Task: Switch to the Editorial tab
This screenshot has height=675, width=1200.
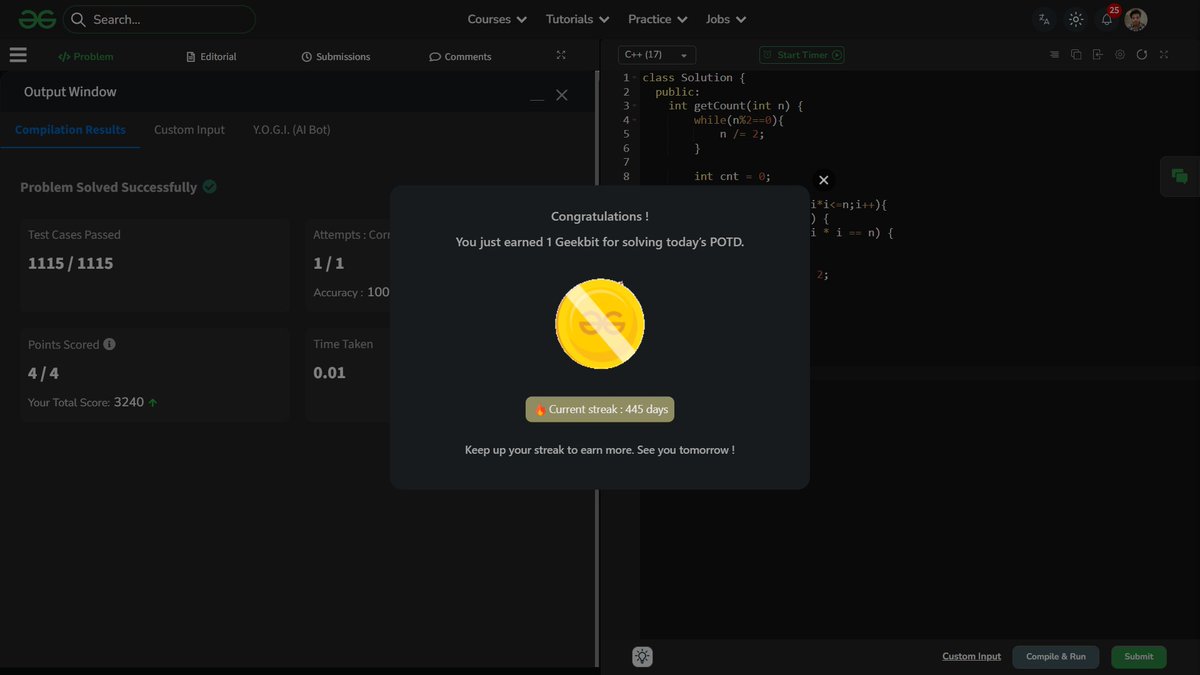Action: (212, 57)
